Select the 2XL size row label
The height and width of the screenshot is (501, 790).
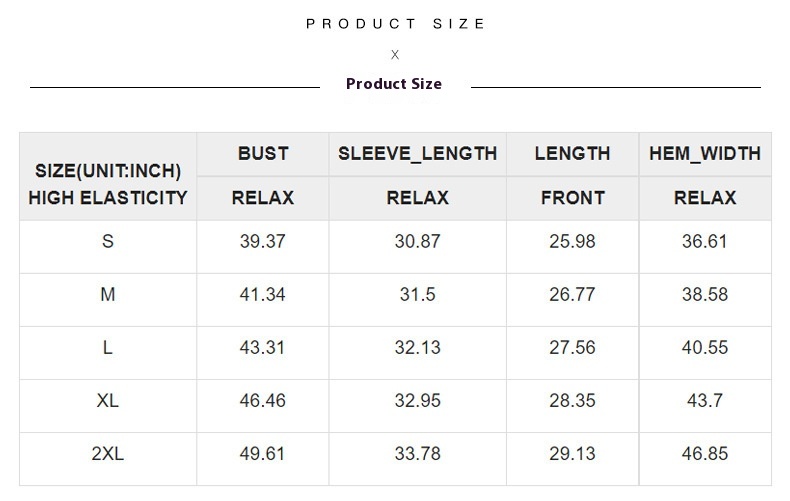[108, 454]
